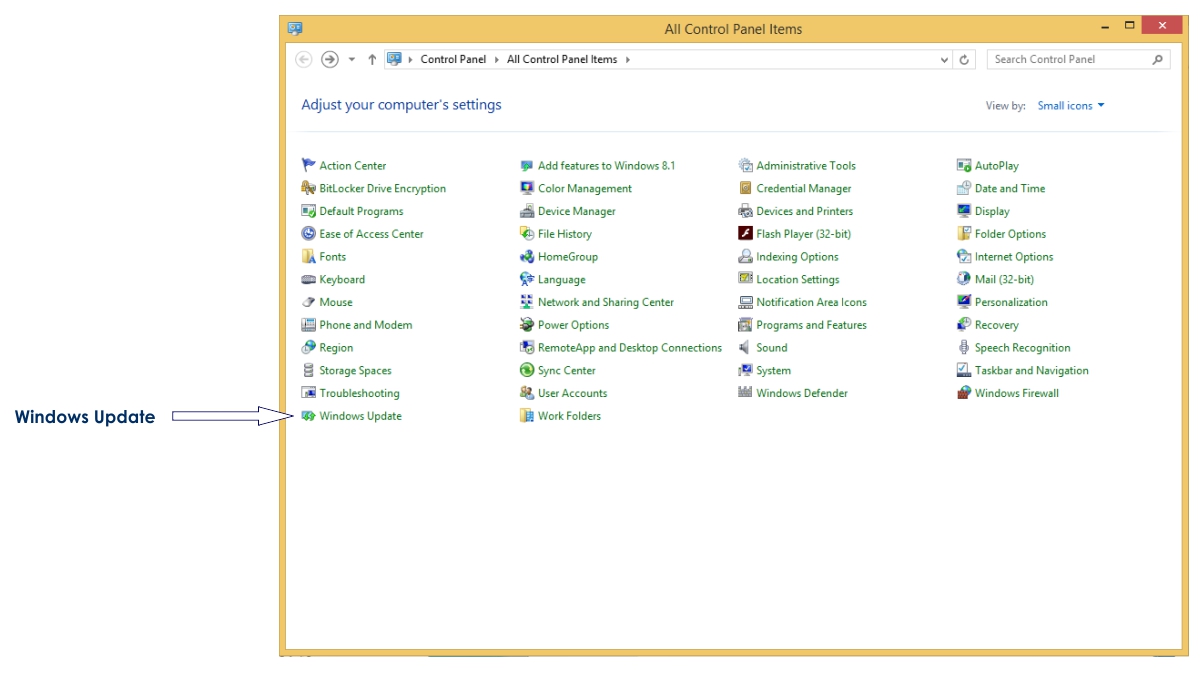Click the User Accounts icon
The height and width of the screenshot is (694, 1201).
[x=527, y=394]
